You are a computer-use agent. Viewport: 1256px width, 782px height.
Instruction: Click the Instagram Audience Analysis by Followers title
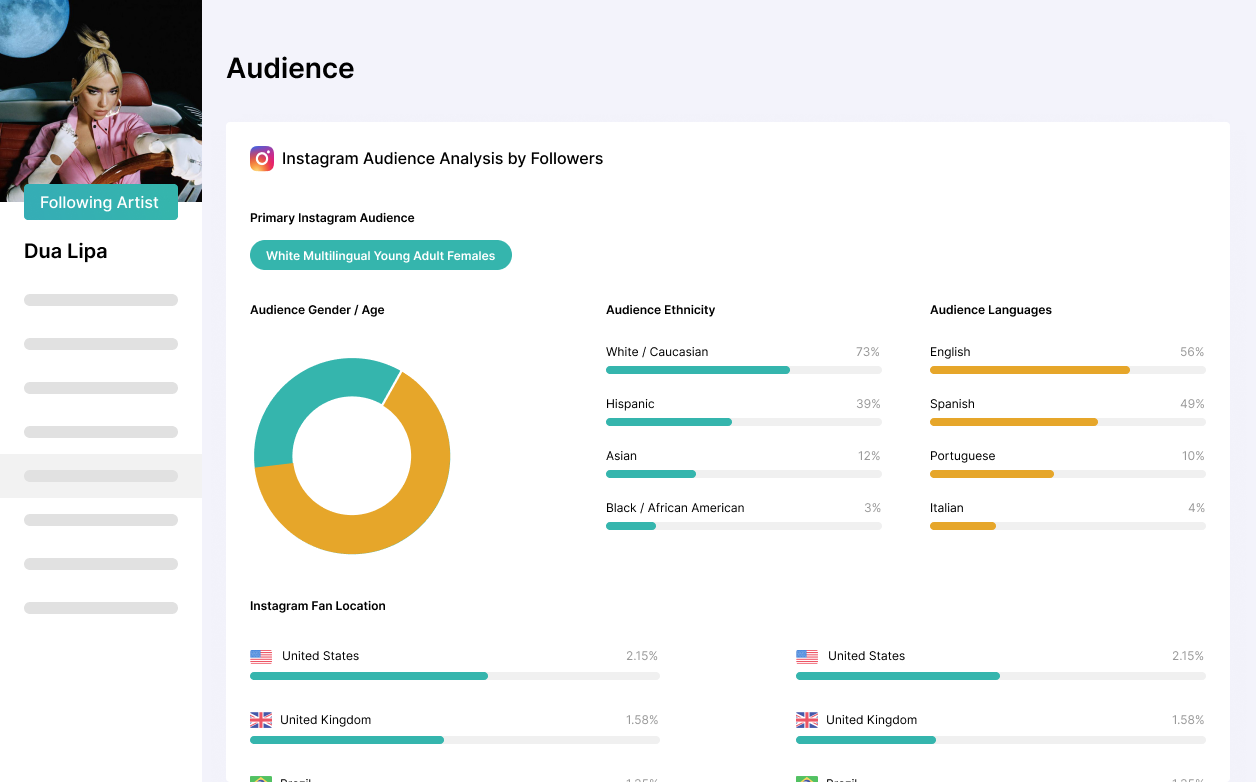click(443, 158)
